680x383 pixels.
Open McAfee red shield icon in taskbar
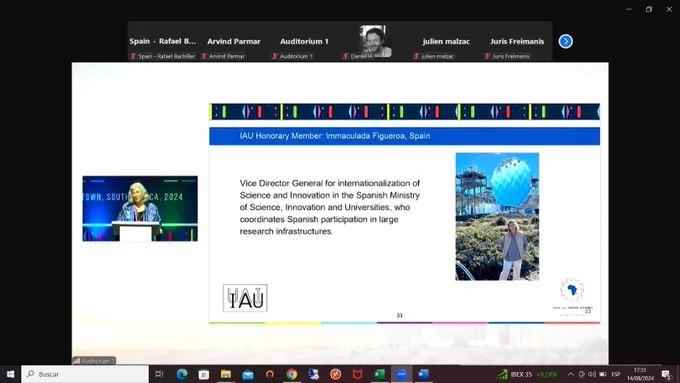tap(357, 374)
